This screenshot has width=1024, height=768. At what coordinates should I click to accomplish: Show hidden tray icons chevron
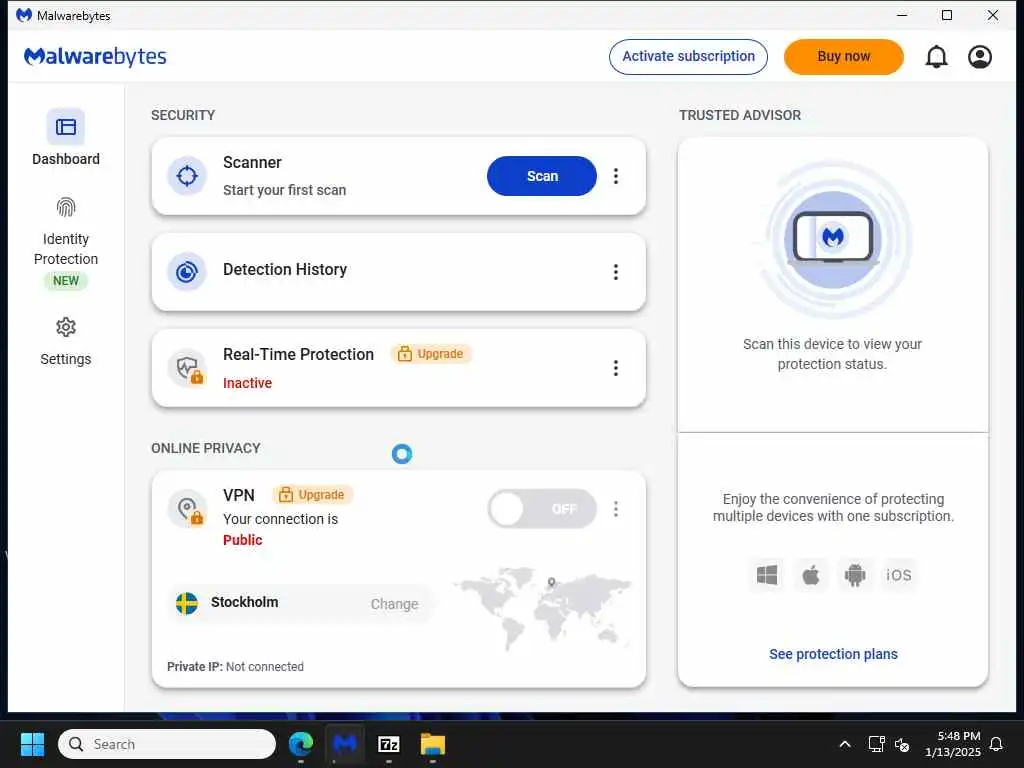[x=844, y=744]
